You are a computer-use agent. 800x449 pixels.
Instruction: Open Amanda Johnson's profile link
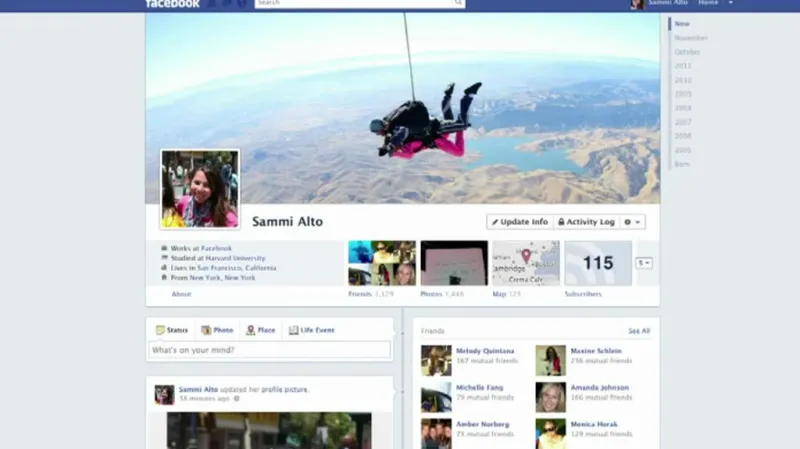(x=600, y=388)
